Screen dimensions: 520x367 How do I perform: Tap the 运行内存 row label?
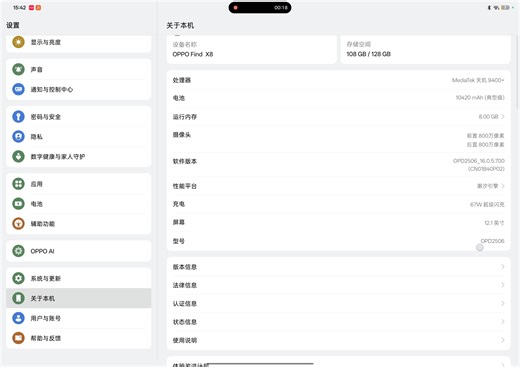click(185, 117)
